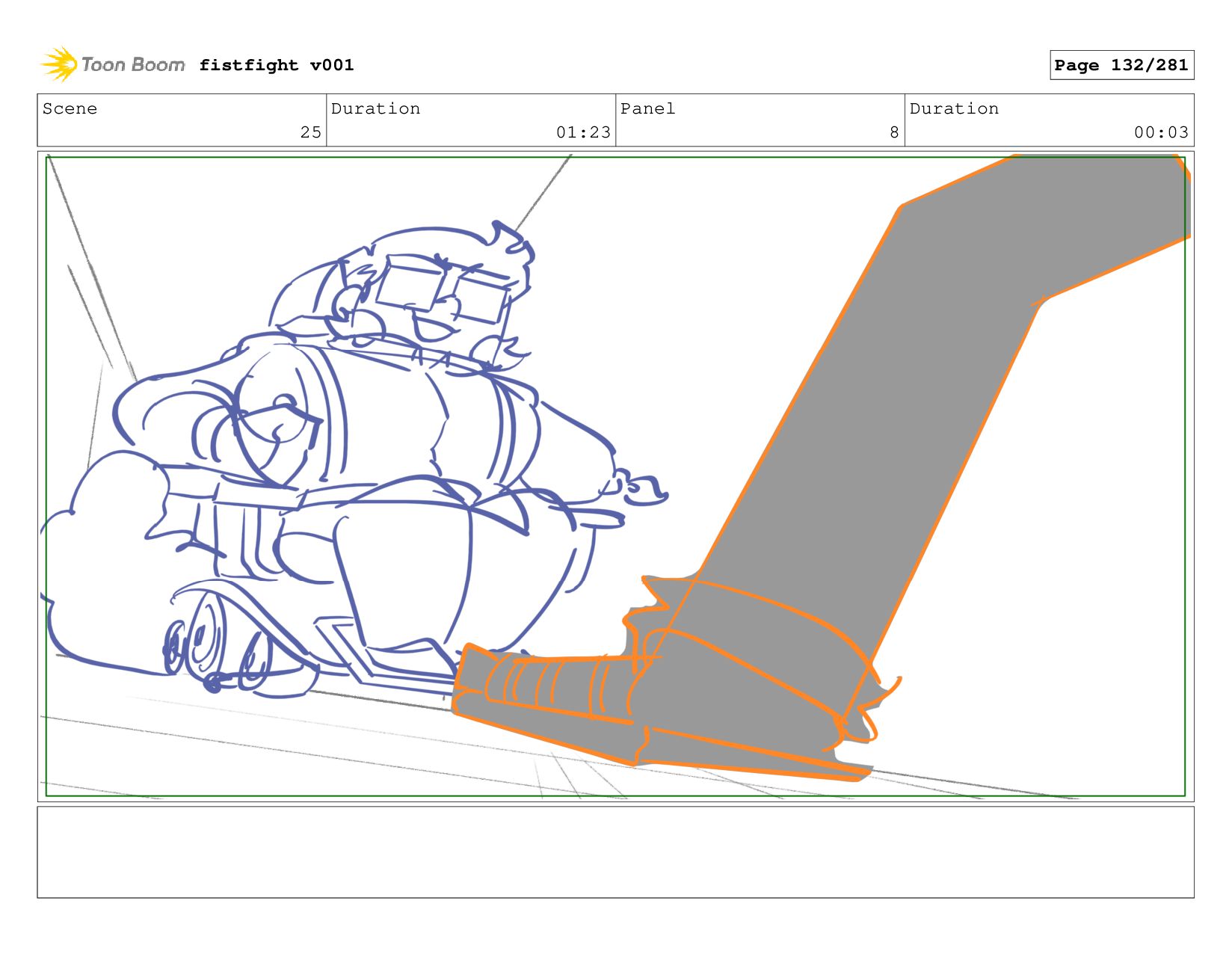The height and width of the screenshot is (954, 1232).
Task: Select the 'fistfight v001' title text
Action: coord(277,65)
